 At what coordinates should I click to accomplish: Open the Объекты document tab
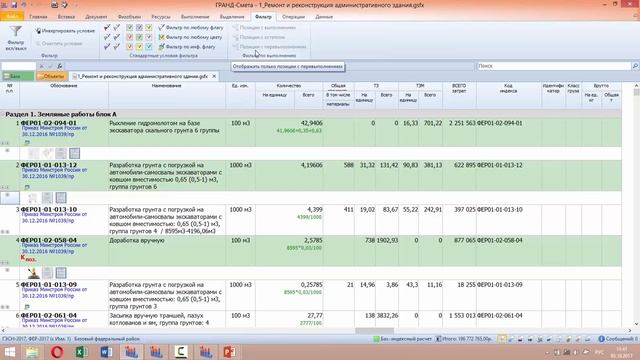coord(52,76)
